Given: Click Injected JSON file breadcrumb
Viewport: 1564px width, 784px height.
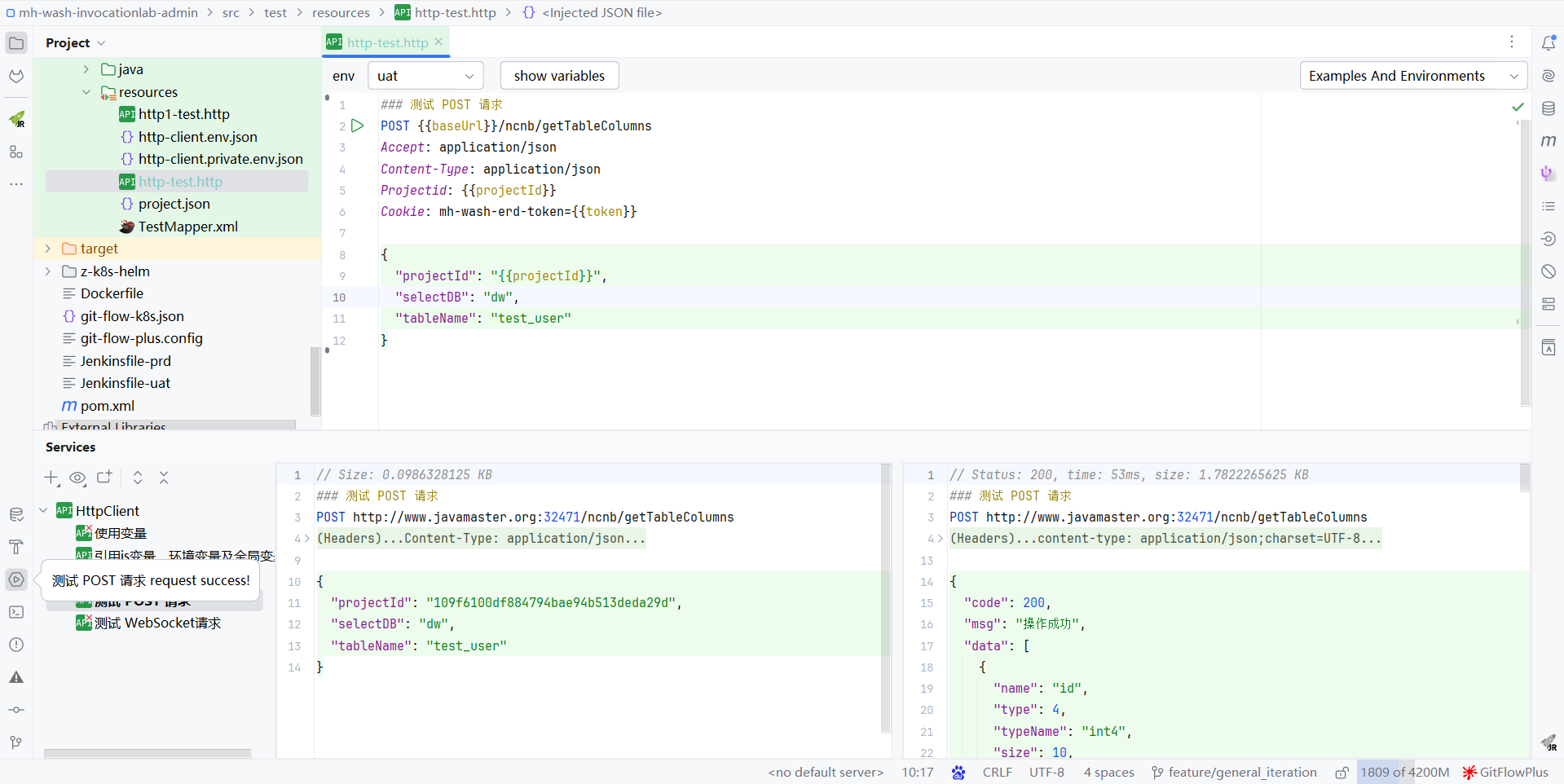Looking at the screenshot, I should [593, 12].
